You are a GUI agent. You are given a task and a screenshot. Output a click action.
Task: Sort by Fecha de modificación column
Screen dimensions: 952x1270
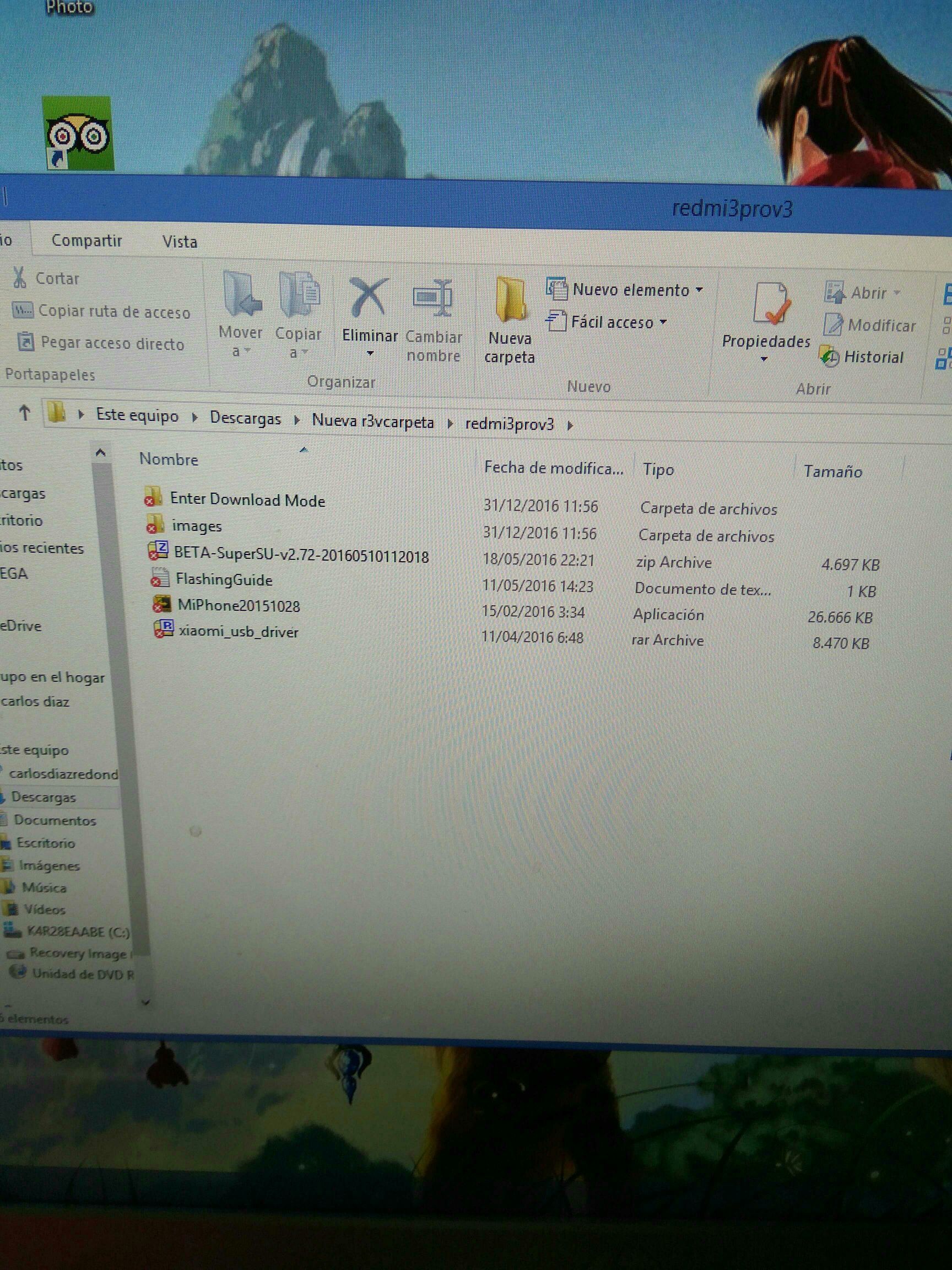tap(553, 469)
